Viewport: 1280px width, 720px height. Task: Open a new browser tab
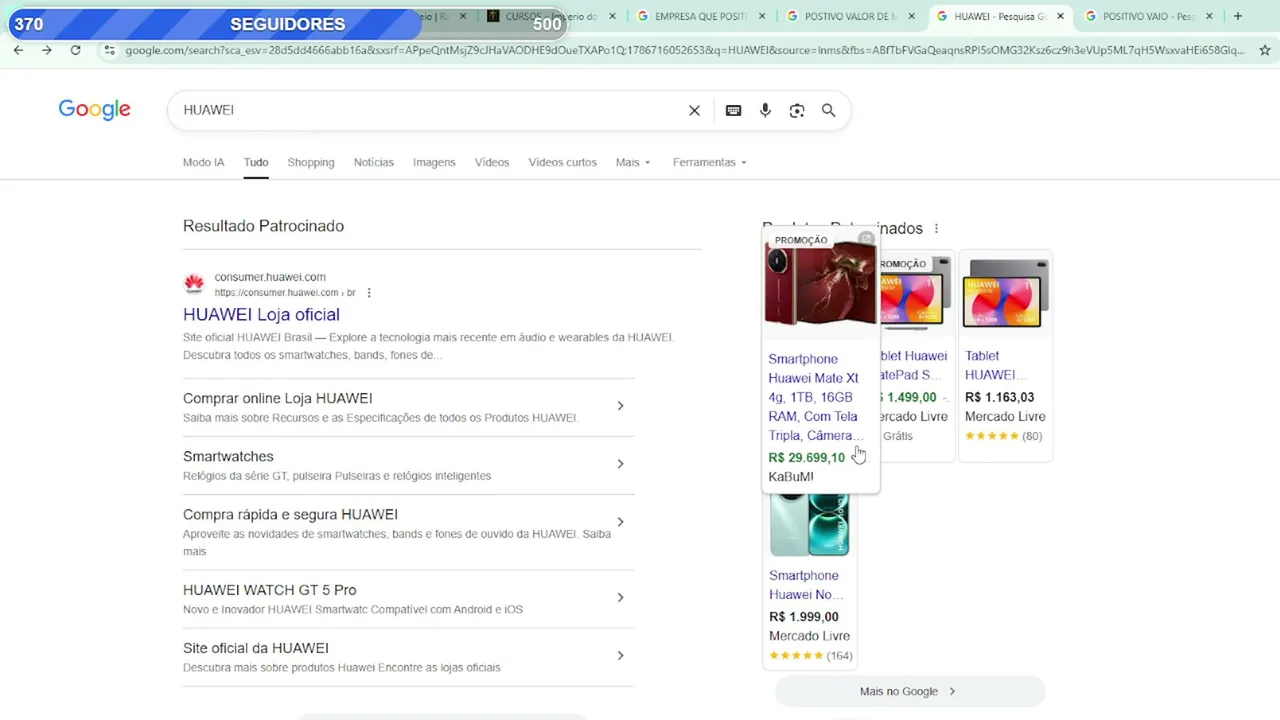[1238, 16]
